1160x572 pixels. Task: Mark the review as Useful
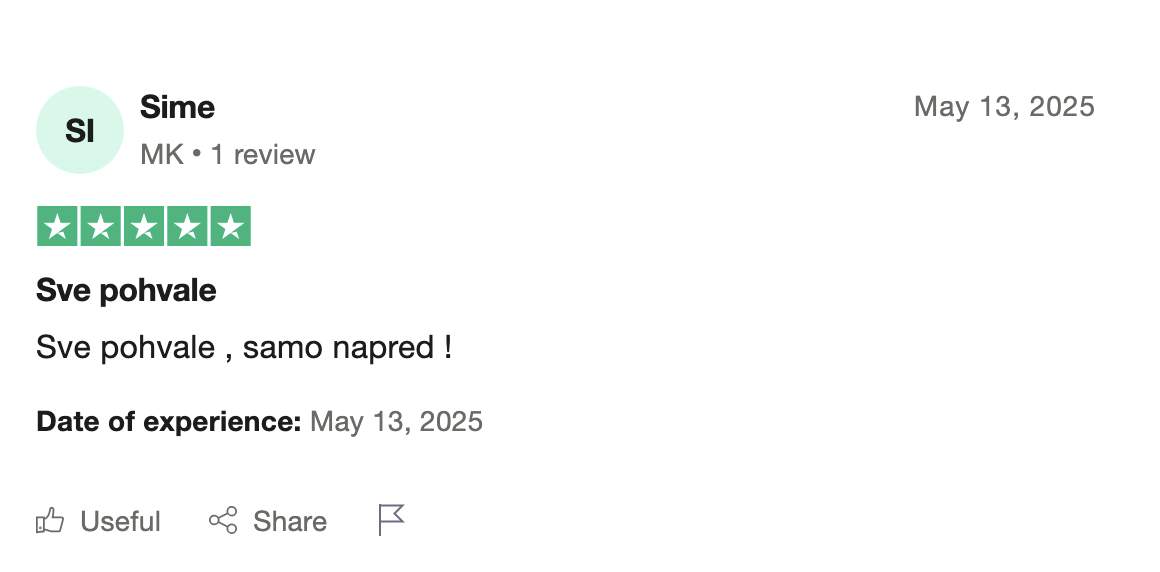[120, 521]
